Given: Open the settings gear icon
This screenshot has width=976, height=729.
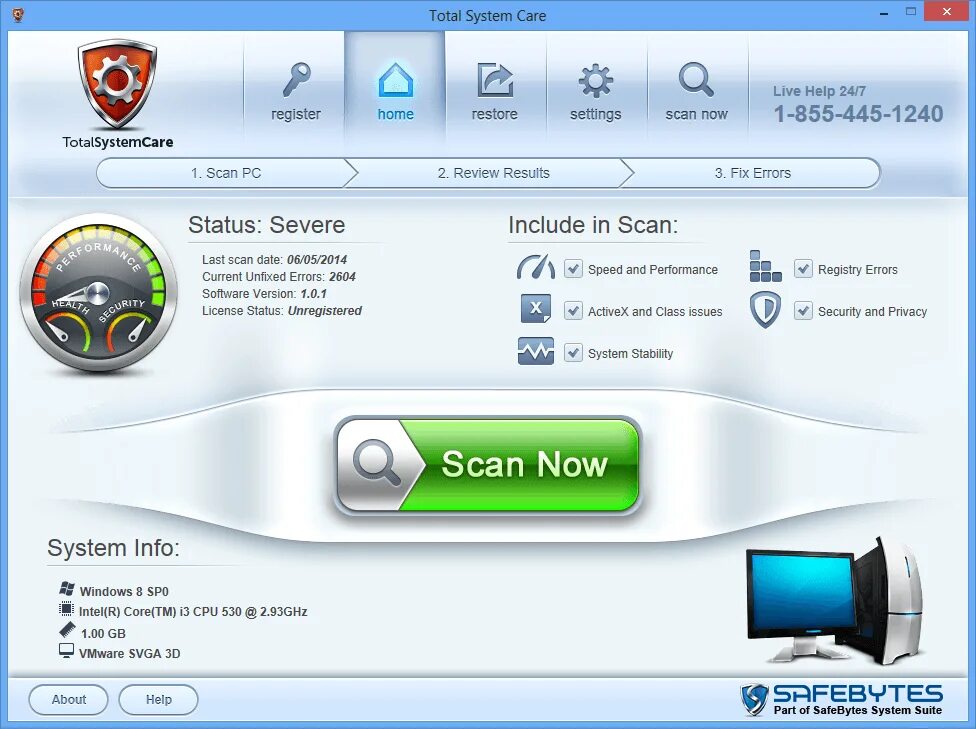Looking at the screenshot, I should (x=596, y=81).
